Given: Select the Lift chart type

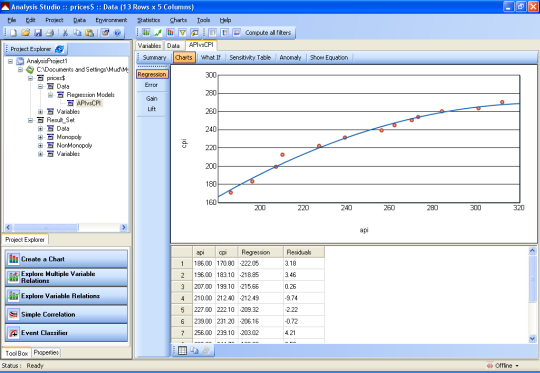Looking at the screenshot, I should (151, 109).
